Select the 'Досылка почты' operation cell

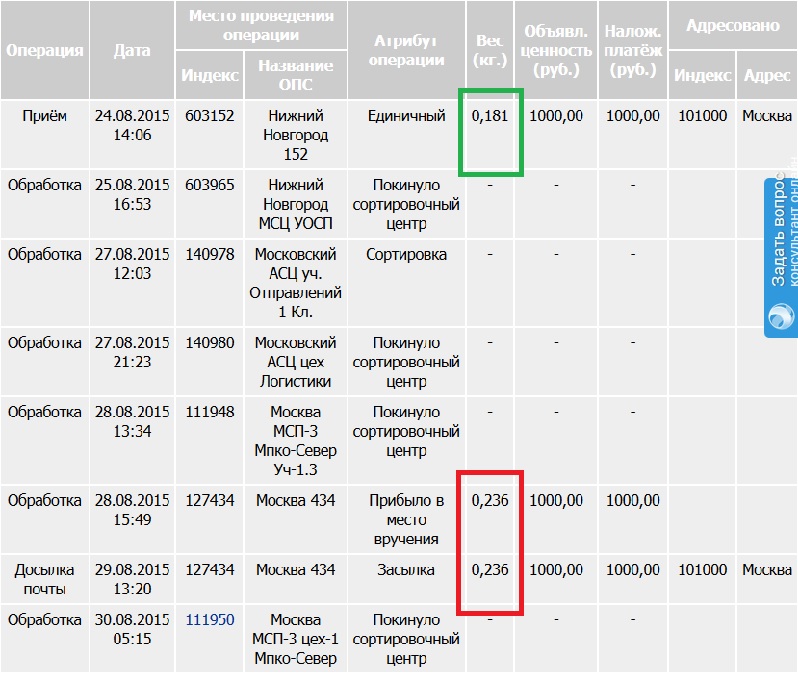pyautogui.click(x=45, y=579)
